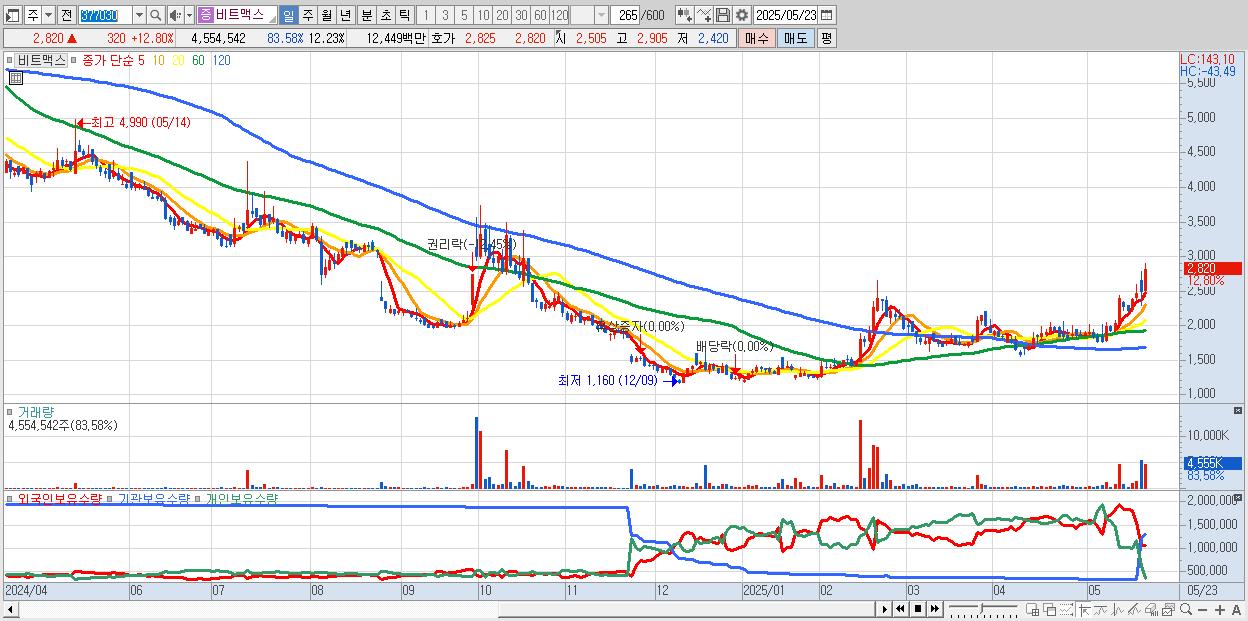This screenshot has width=1248, height=621.
Task: Maximize the volume panel corner icon
Action: (1239, 411)
